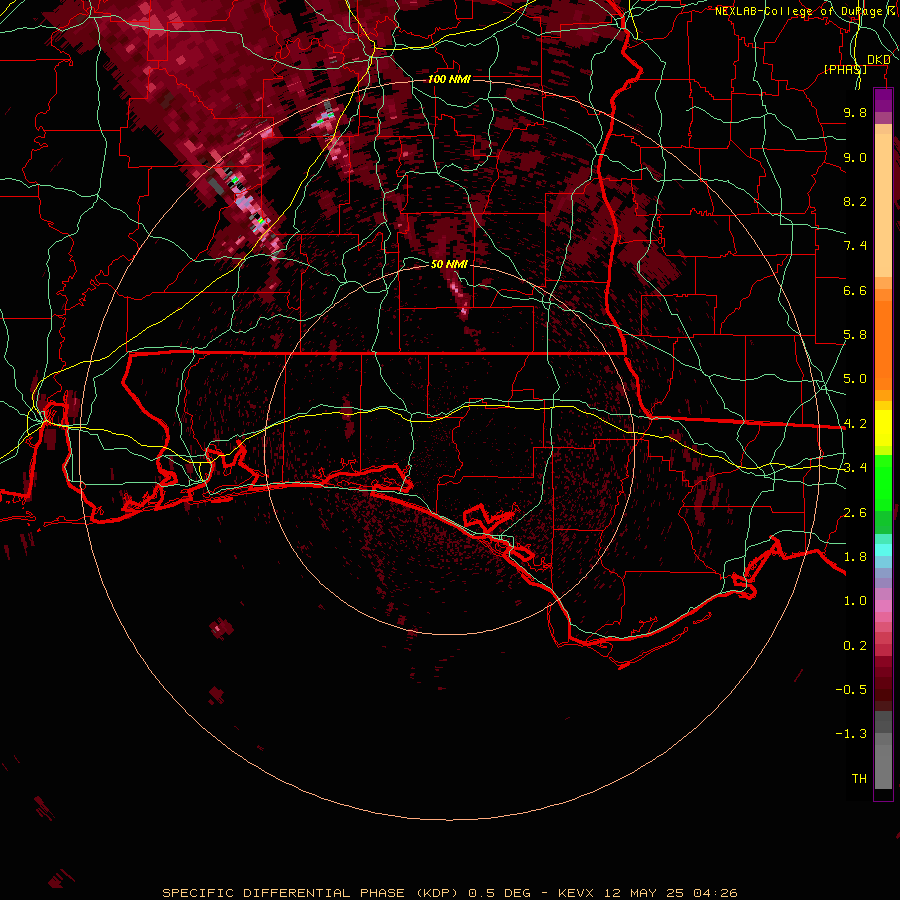
Task: Click the 8.2 legend value
Action: 855,201
